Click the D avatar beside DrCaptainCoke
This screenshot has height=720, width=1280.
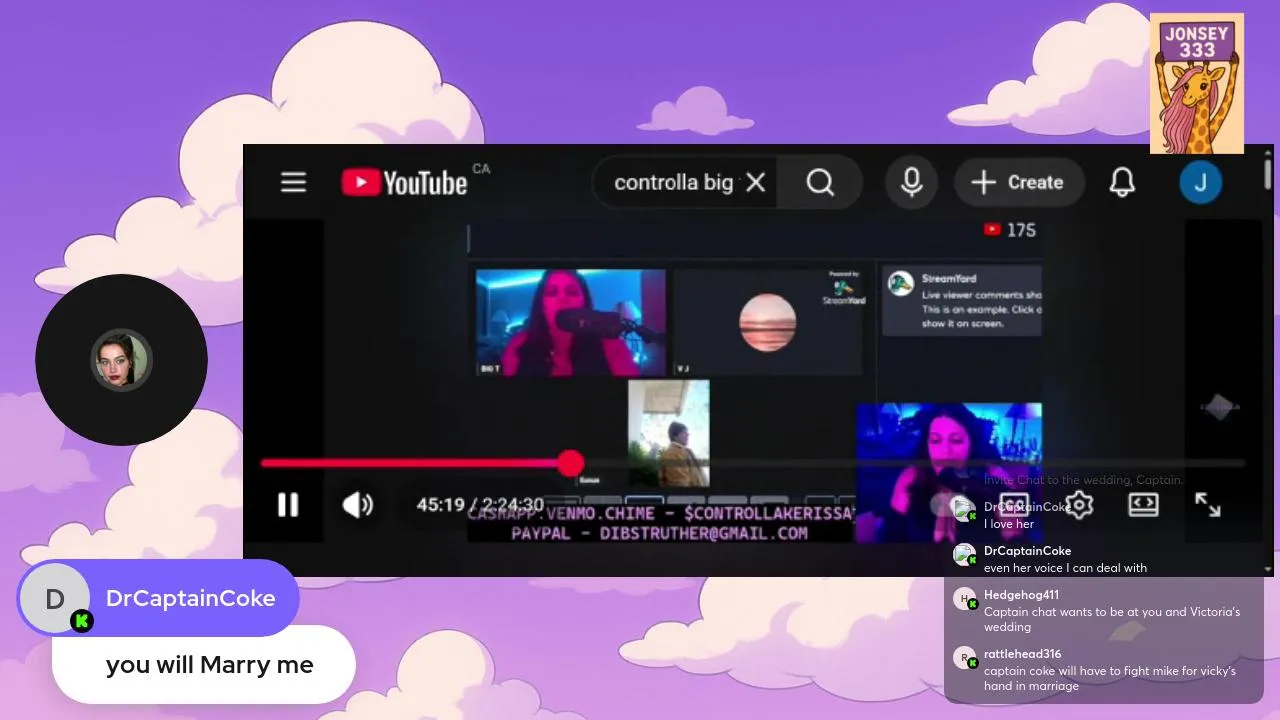point(55,598)
